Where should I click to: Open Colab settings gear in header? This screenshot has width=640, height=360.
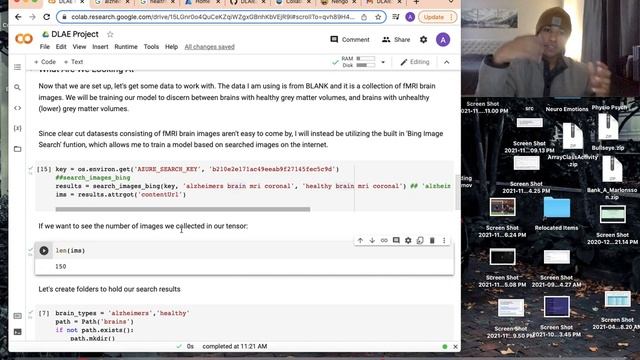423,40
